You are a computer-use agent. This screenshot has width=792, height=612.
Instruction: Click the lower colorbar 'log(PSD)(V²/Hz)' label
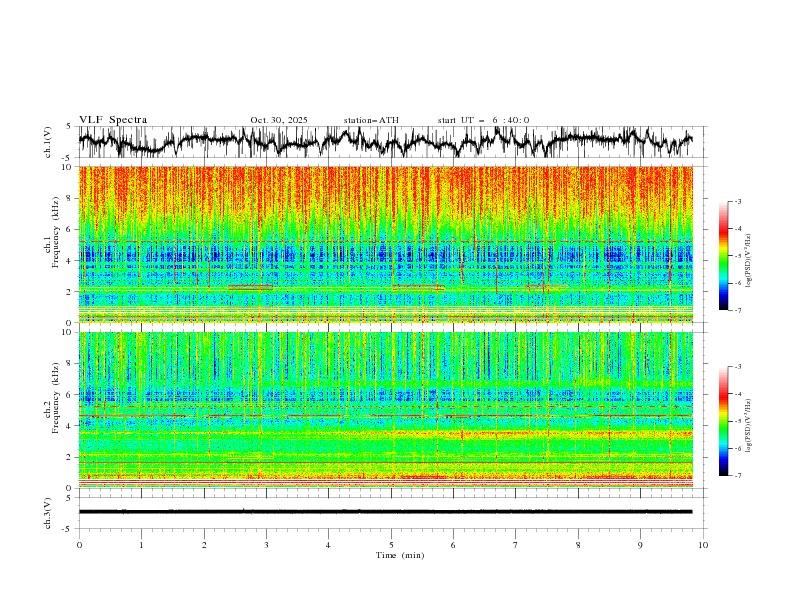[749, 426]
